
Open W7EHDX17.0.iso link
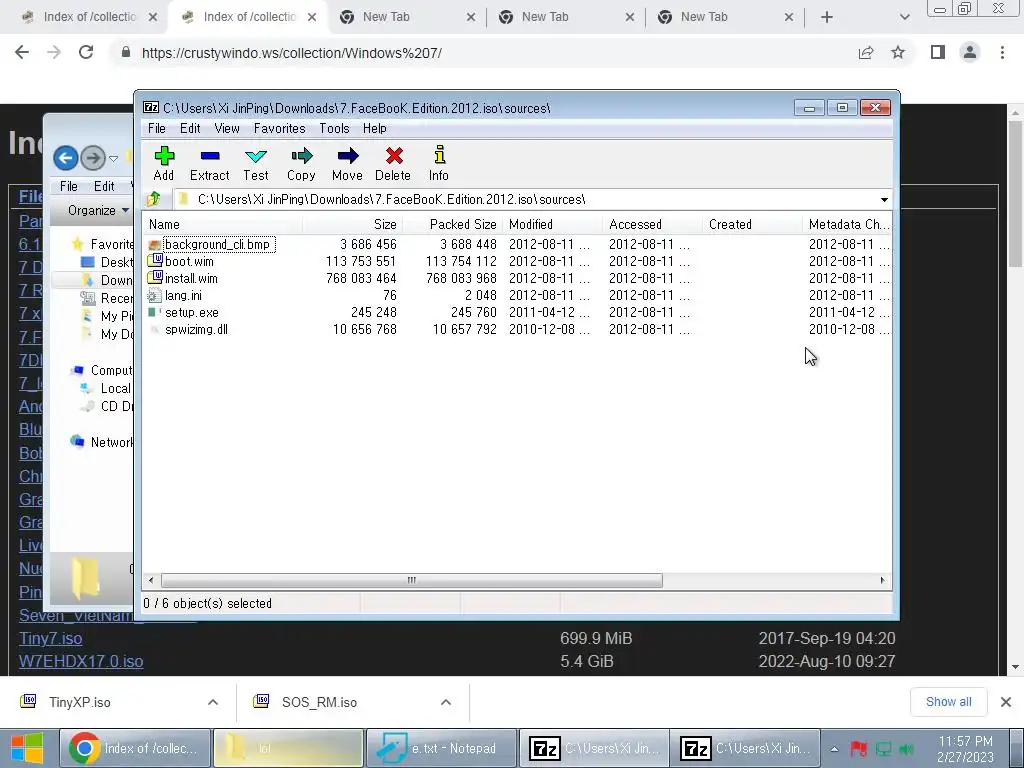coord(81,661)
